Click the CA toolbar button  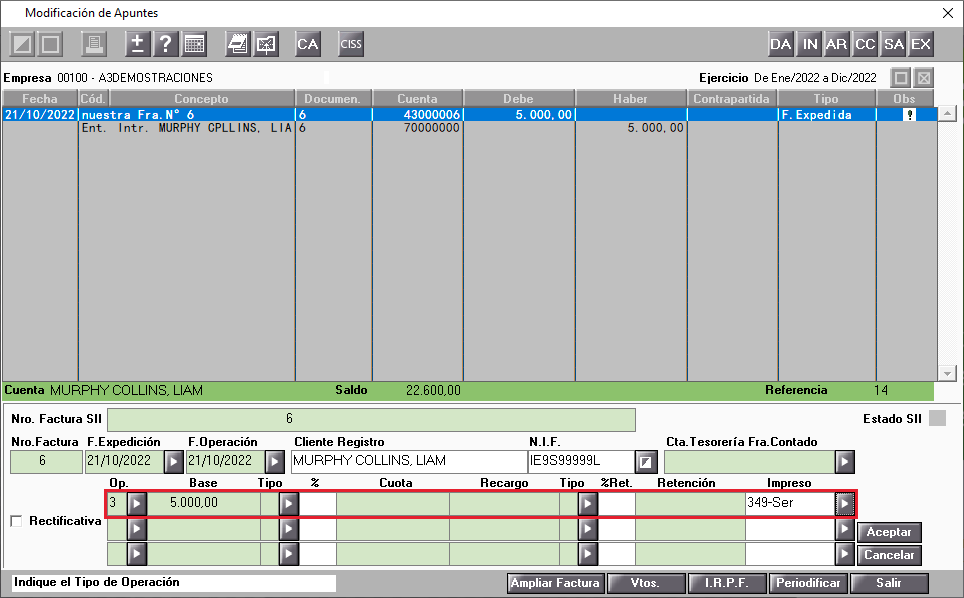click(307, 44)
